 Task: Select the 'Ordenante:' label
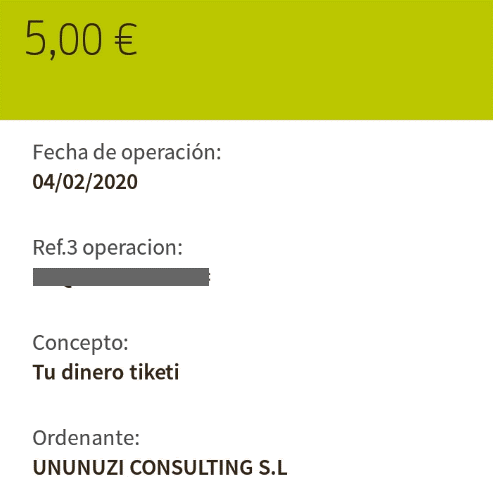(86, 438)
